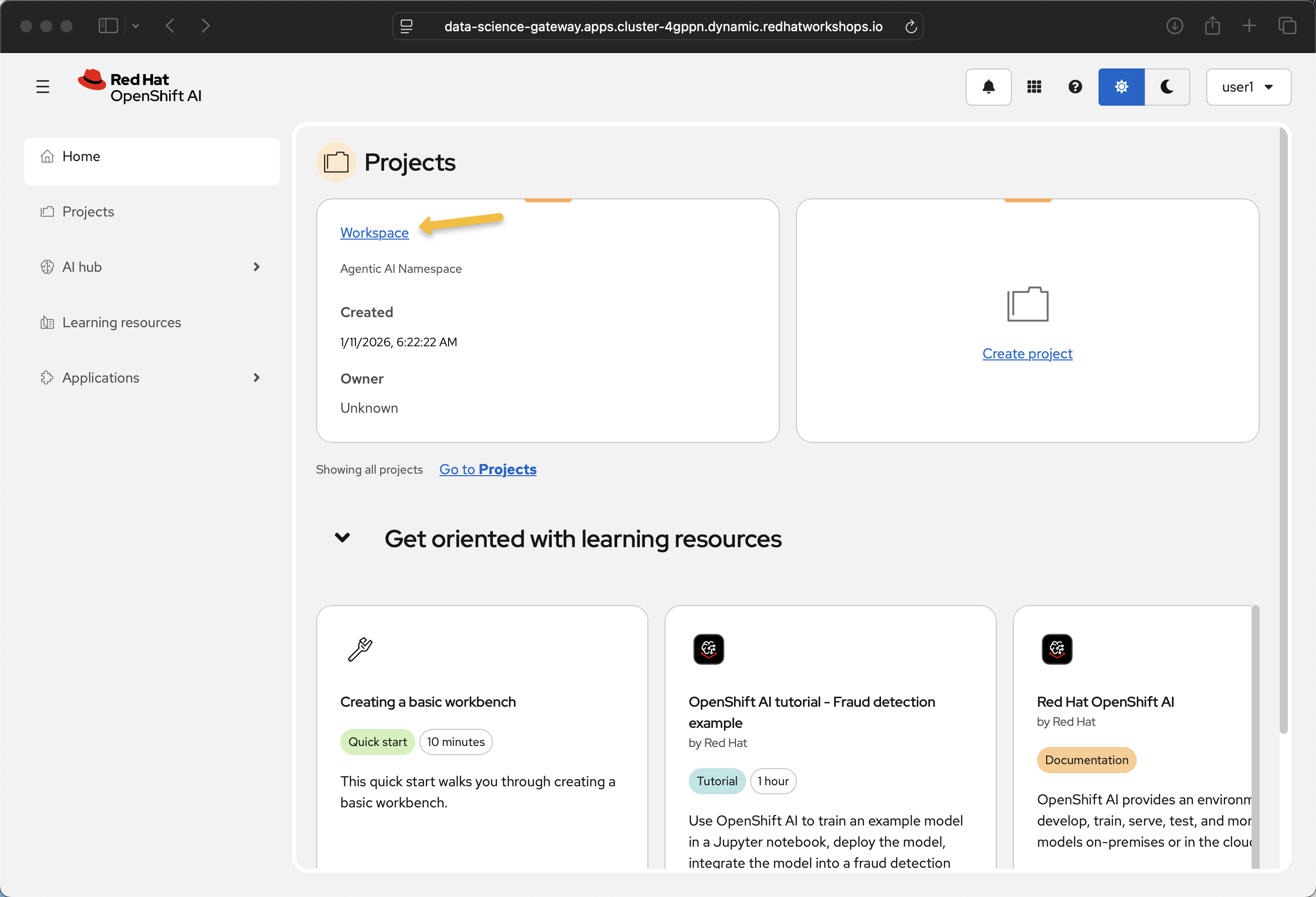Reload the page using the refresh icon
This screenshot has height=897, width=1316.
tap(911, 26)
